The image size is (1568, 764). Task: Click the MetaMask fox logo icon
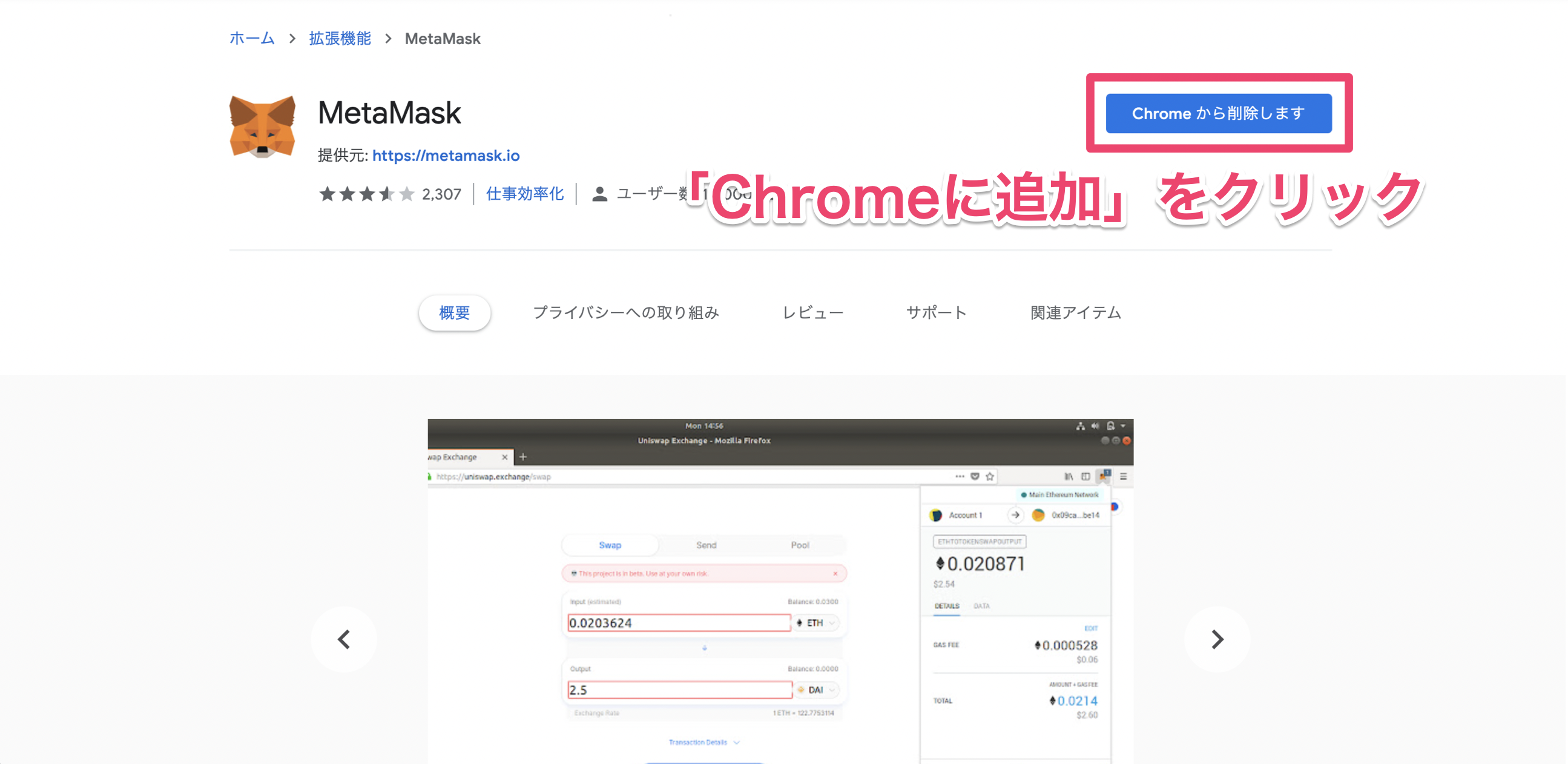click(x=262, y=127)
